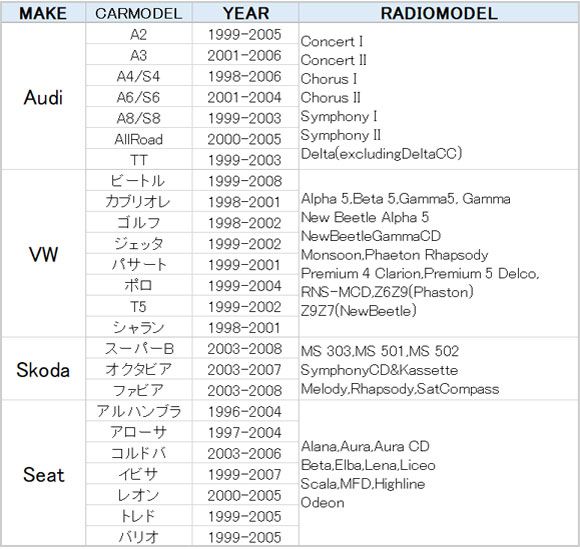The width and height of the screenshot is (580, 549).
Task: Click the A8/S8 car model cell
Action: (x=139, y=118)
